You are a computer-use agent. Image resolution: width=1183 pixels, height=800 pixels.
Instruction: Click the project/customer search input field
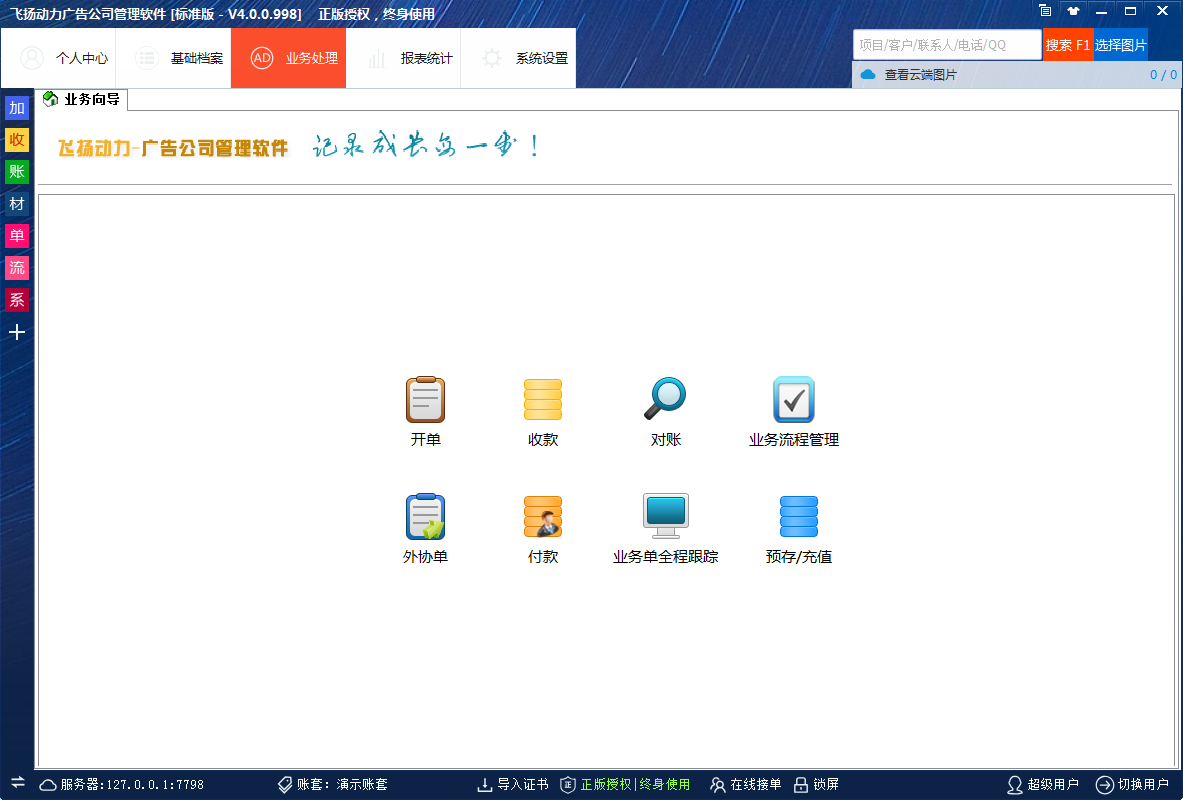(946, 45)
